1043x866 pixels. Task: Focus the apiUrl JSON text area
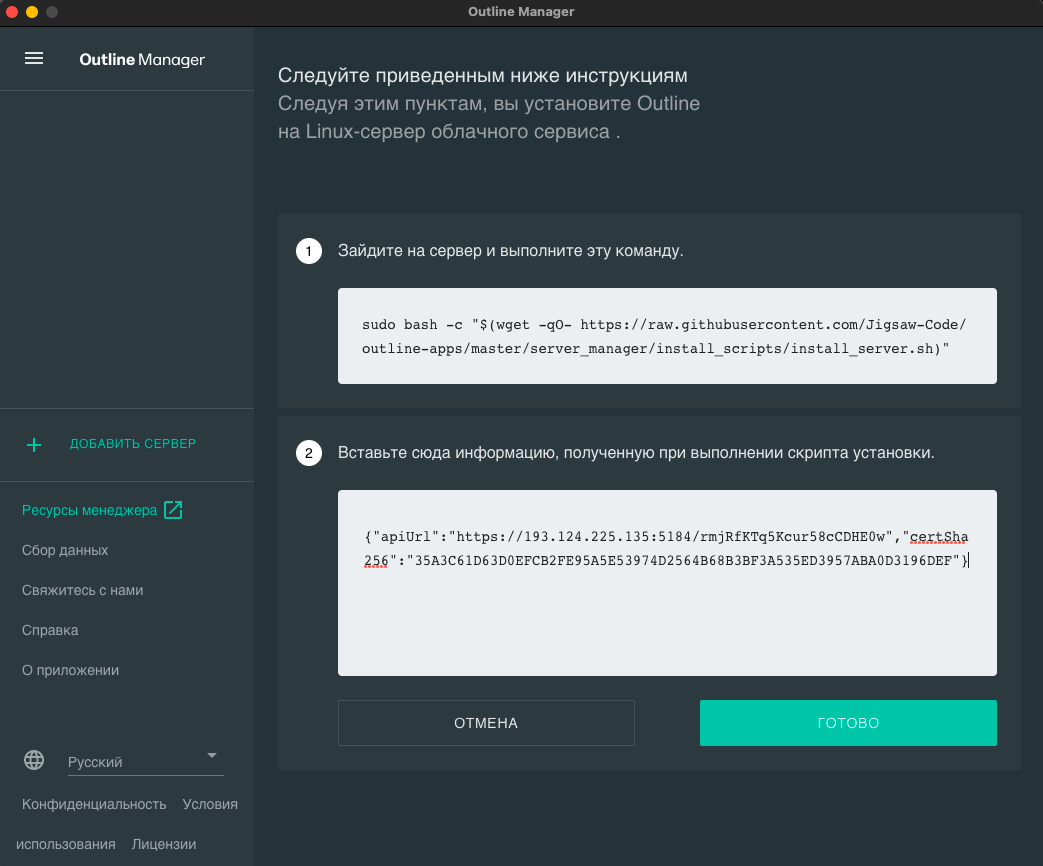click(667, 583)
